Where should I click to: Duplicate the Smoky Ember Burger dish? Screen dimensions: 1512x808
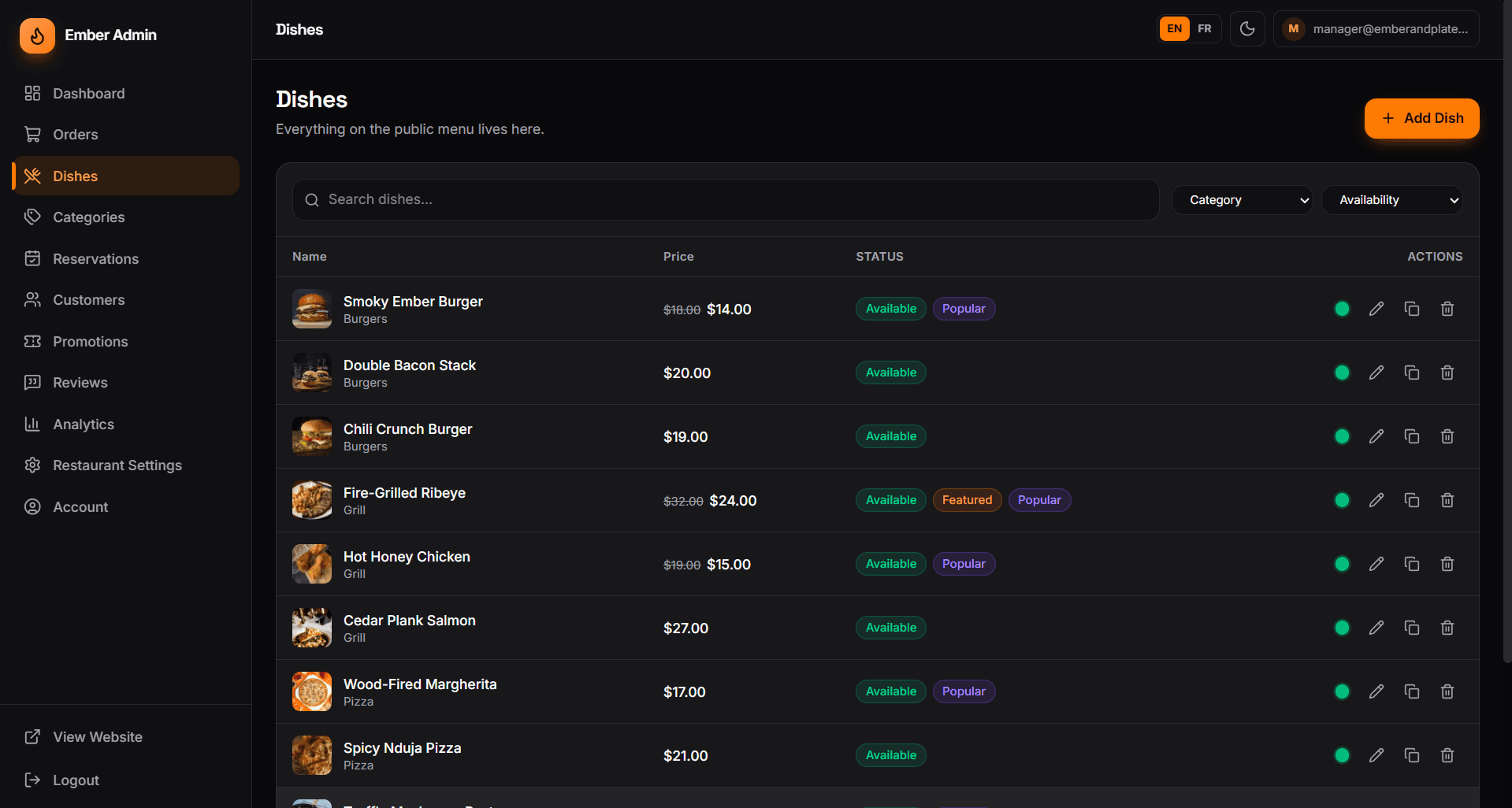click(x=1412, y=309)
